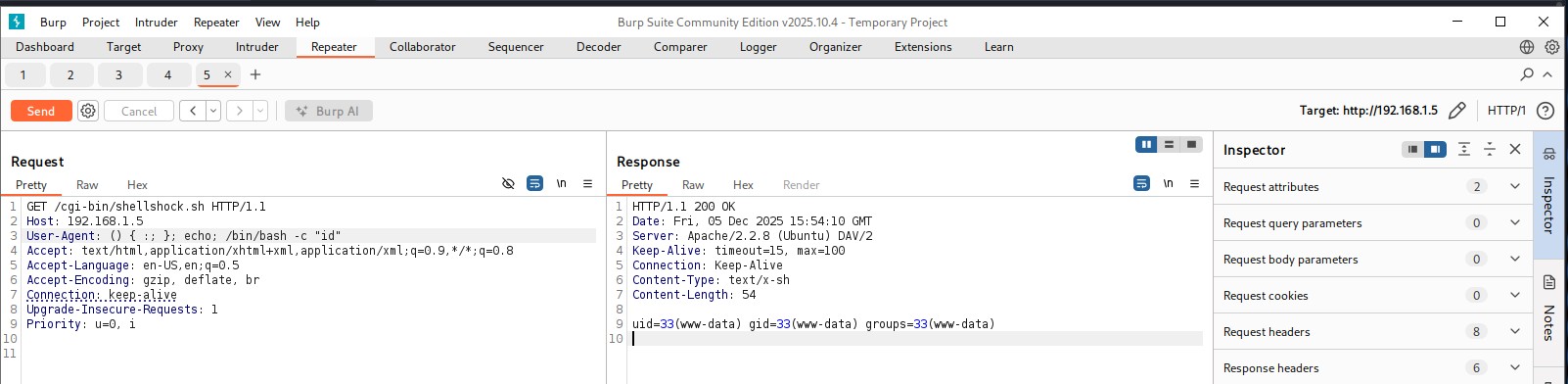Expand Request query parameters section
1568x384 pixels.
coord(1373,222)
